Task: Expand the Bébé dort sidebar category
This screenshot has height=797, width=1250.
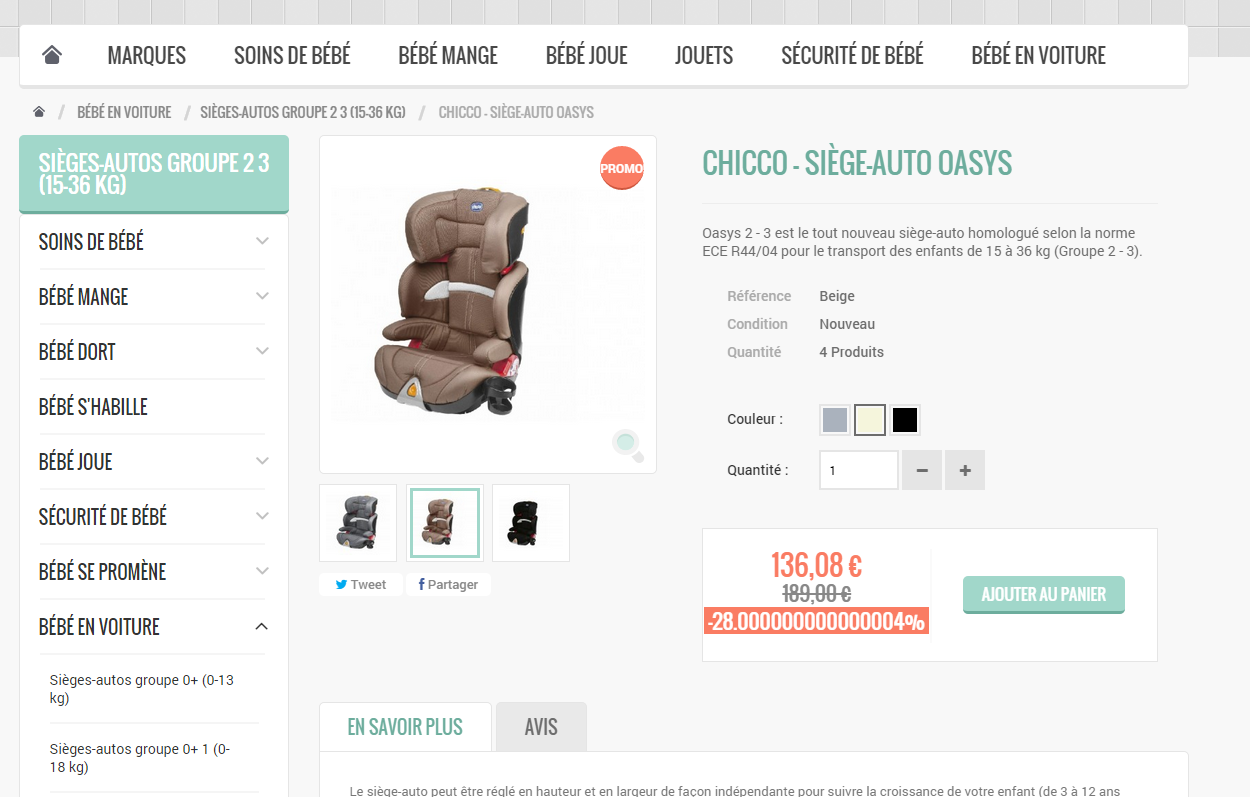Action: [x=262, y=351]
